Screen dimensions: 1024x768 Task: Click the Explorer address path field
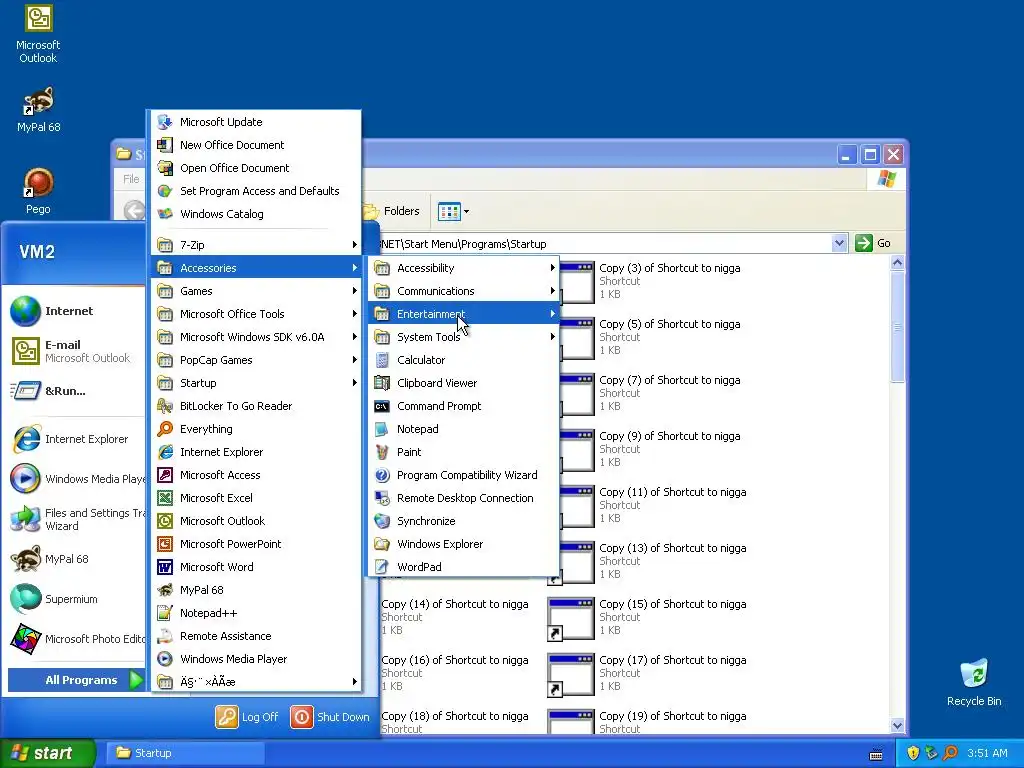[x=604, y=244]
